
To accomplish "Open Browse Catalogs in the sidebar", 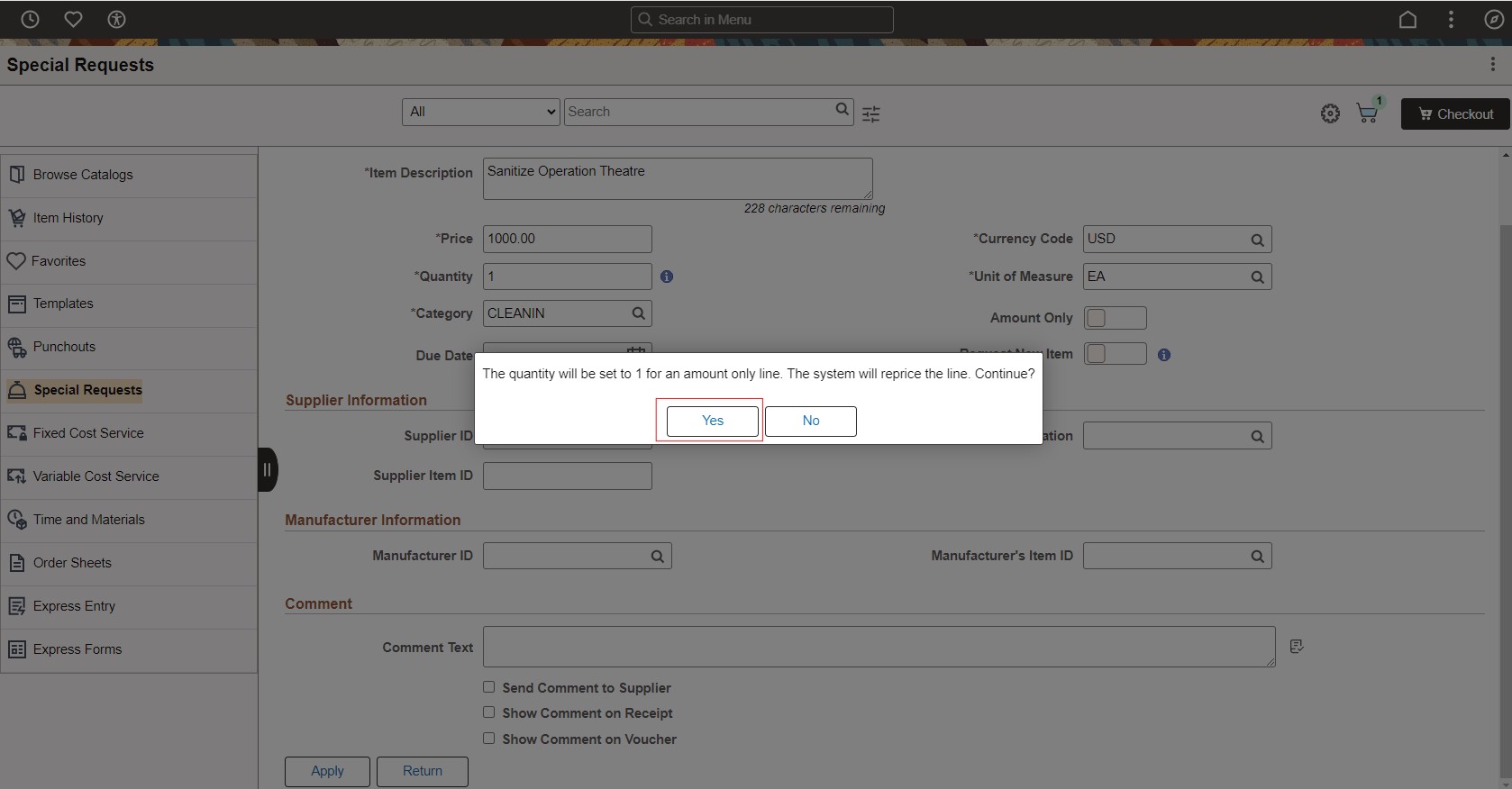I will pyautogui.click(x=129, y=175).
